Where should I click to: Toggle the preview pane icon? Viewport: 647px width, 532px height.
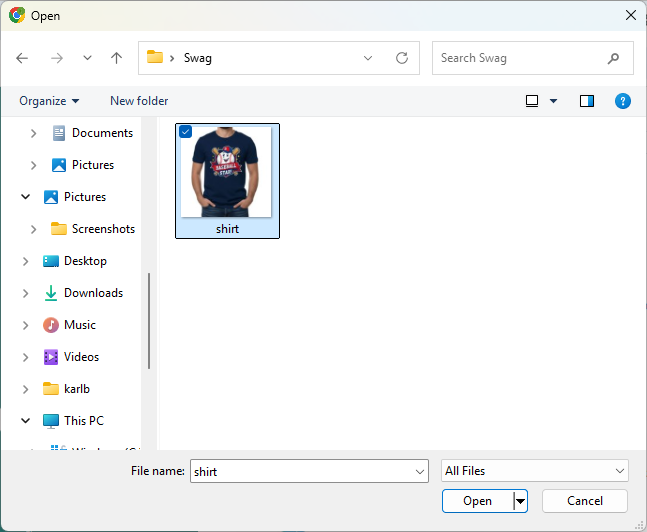pos(587,101)
